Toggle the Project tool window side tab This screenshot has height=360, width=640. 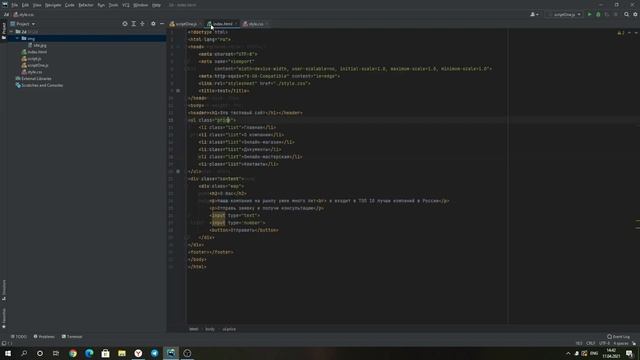click(x=4, y=31)
